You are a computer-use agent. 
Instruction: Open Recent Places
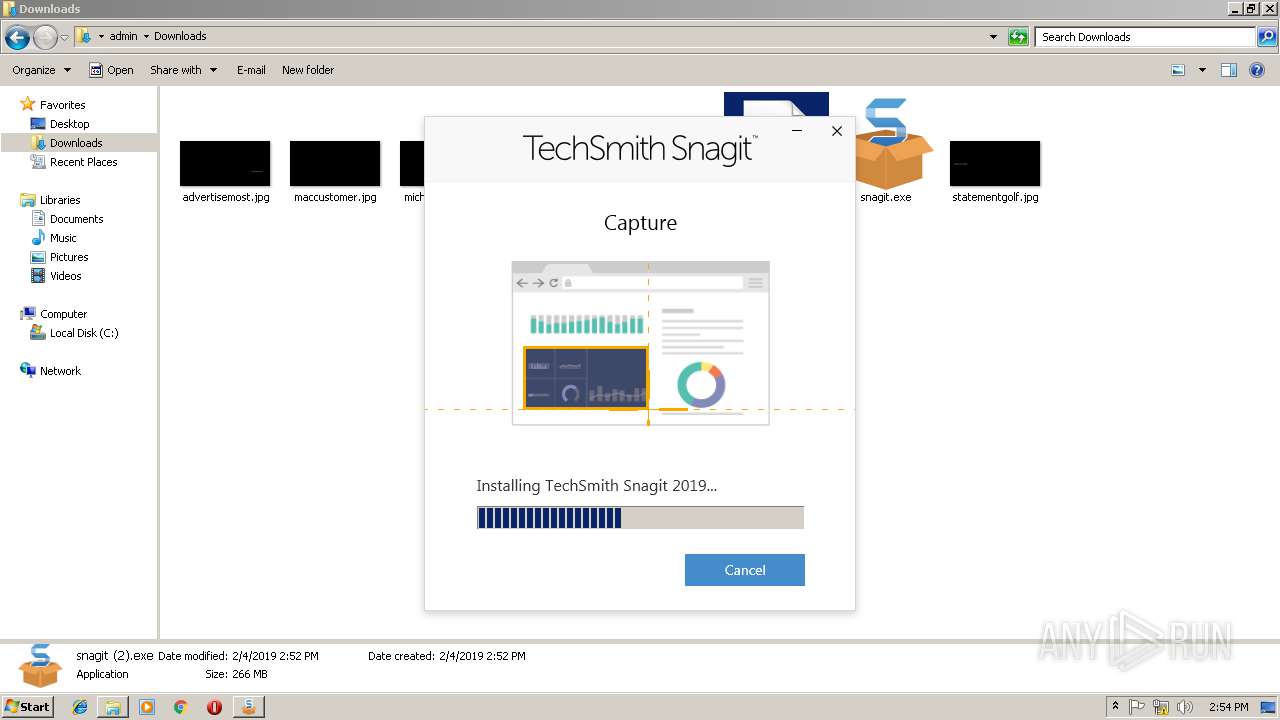83,162
